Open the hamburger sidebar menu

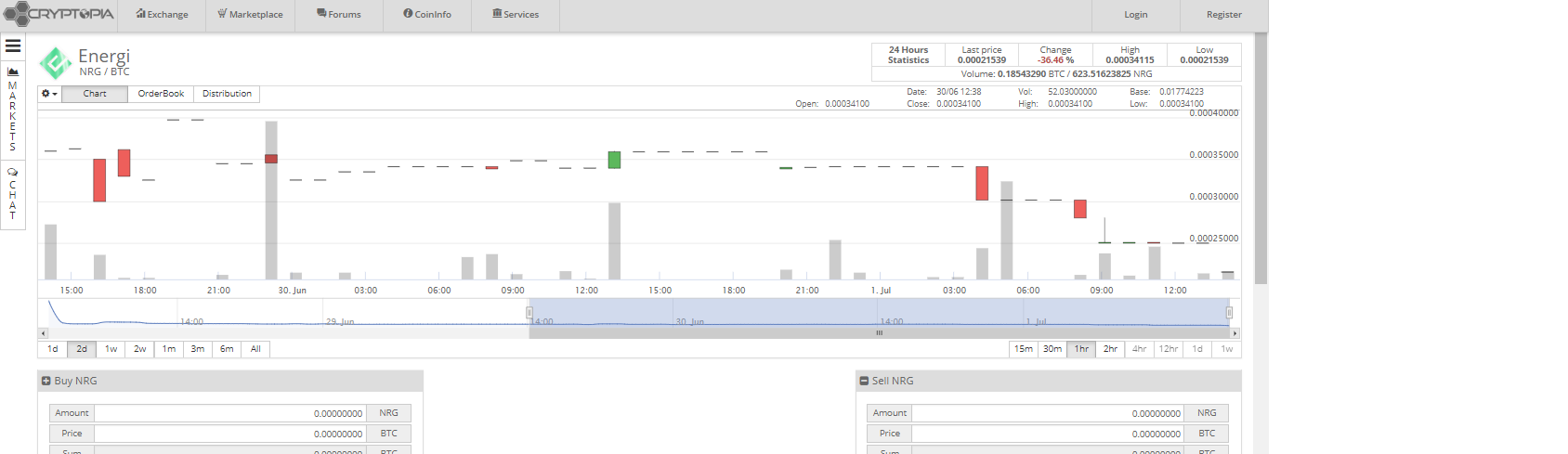click(13, 45)
